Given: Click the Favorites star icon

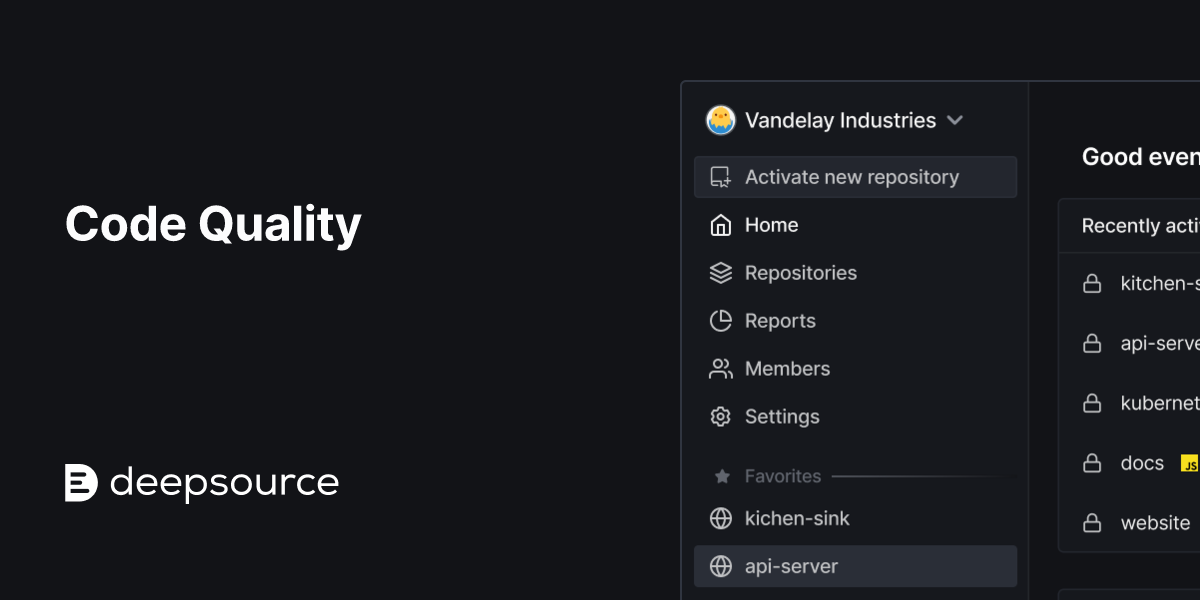Looking at the screenshot, I should pos(720,476).
